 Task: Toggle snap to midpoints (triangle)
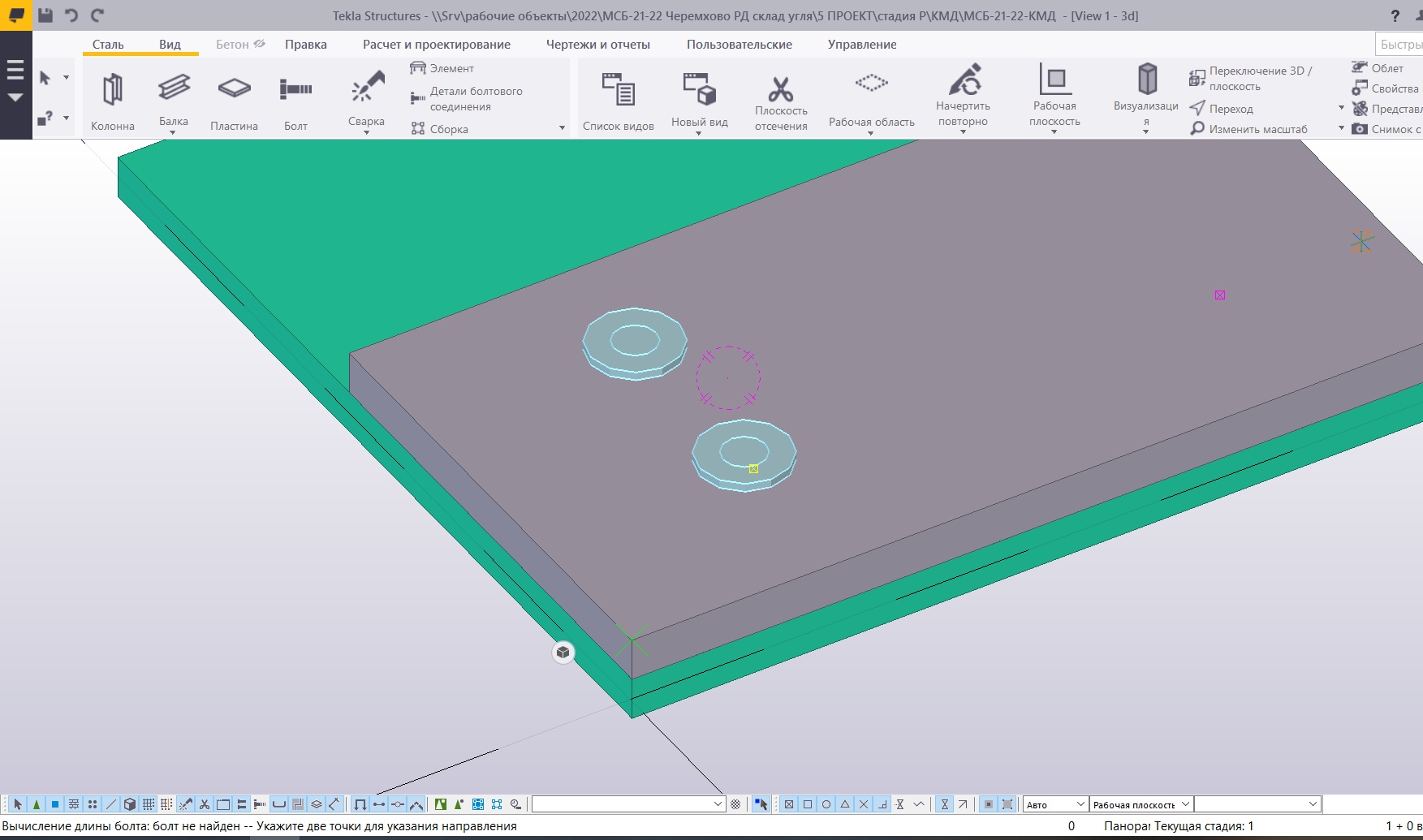[x=845, y=804]
